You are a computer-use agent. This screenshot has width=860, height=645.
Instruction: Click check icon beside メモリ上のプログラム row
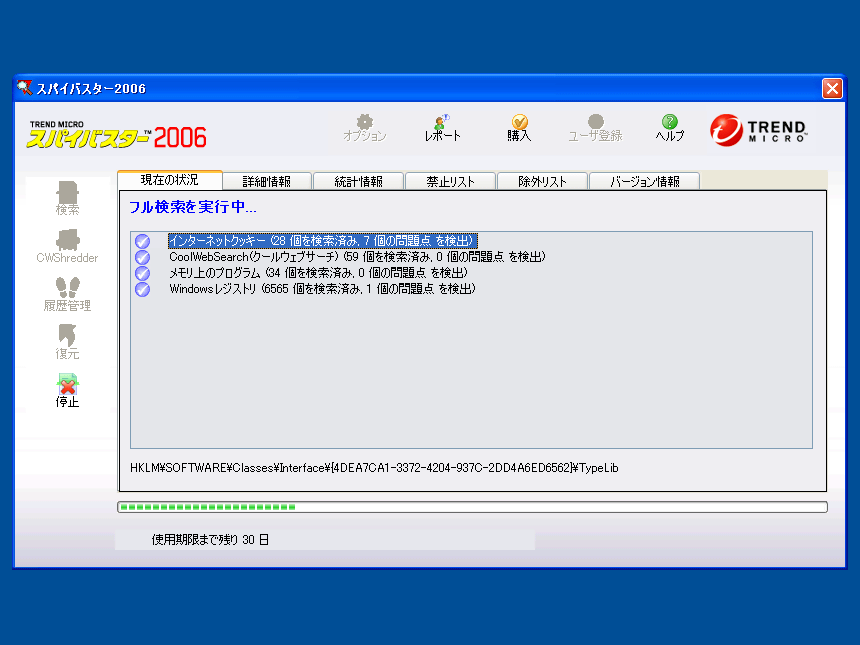coord(143,273)
